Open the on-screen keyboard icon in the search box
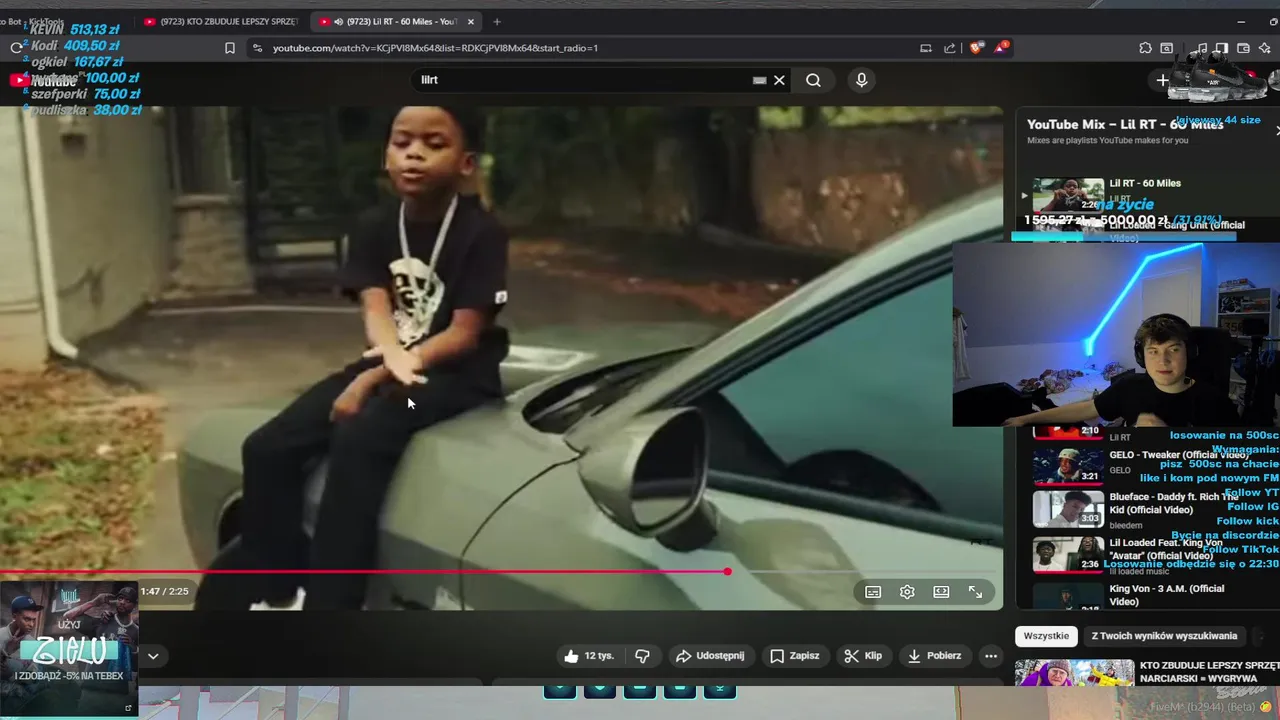The height and width of the screenshot is (720, 1280). [759, 80]
